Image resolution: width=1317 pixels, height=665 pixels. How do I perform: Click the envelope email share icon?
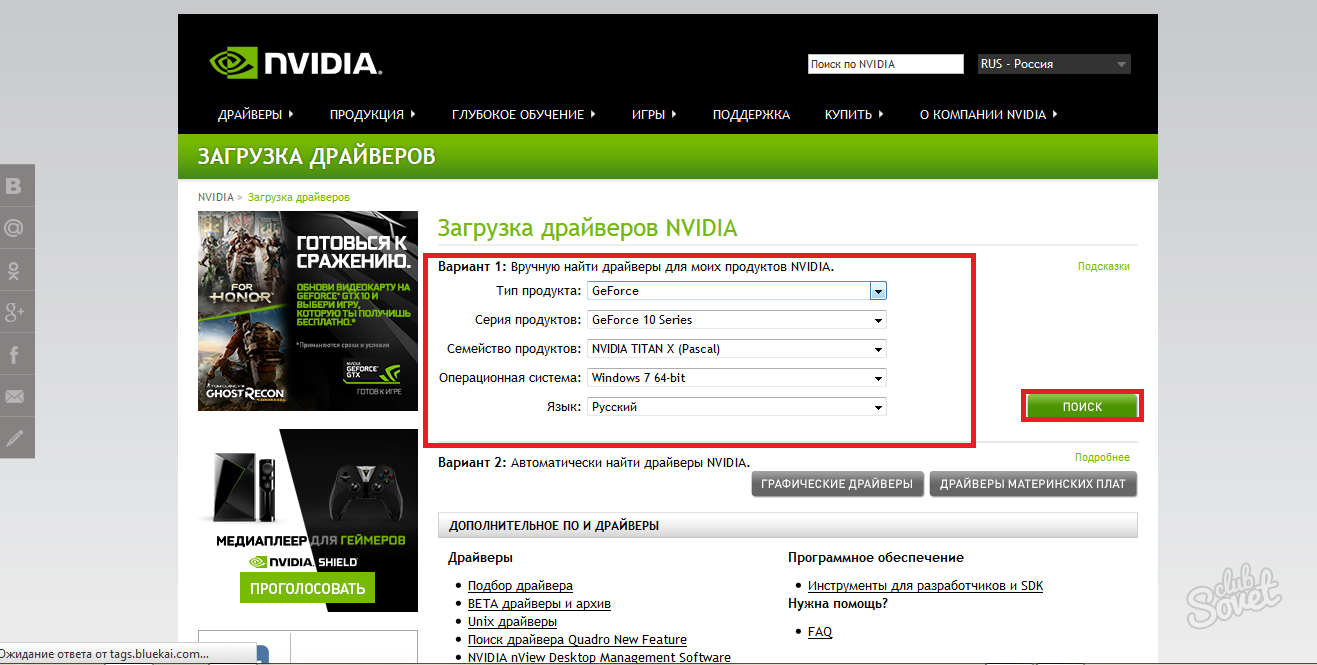[15, 396]
